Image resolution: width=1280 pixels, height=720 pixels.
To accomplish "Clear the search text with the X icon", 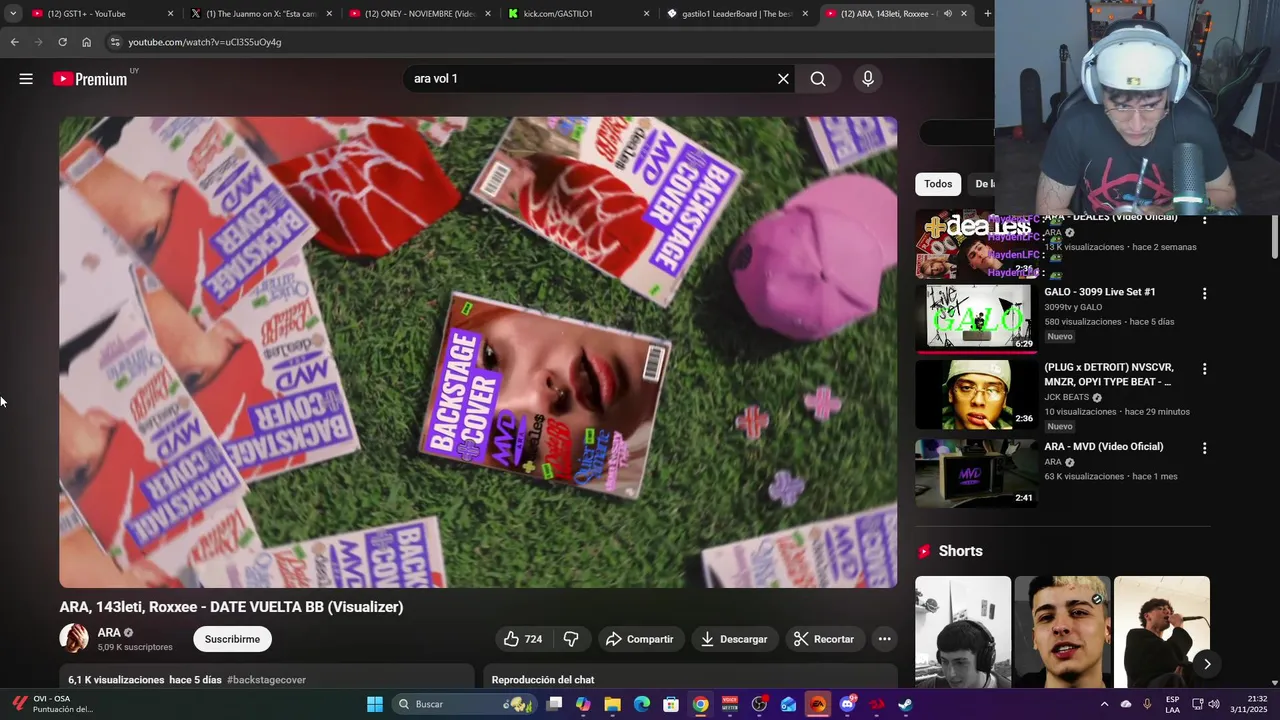I will 783,79.
